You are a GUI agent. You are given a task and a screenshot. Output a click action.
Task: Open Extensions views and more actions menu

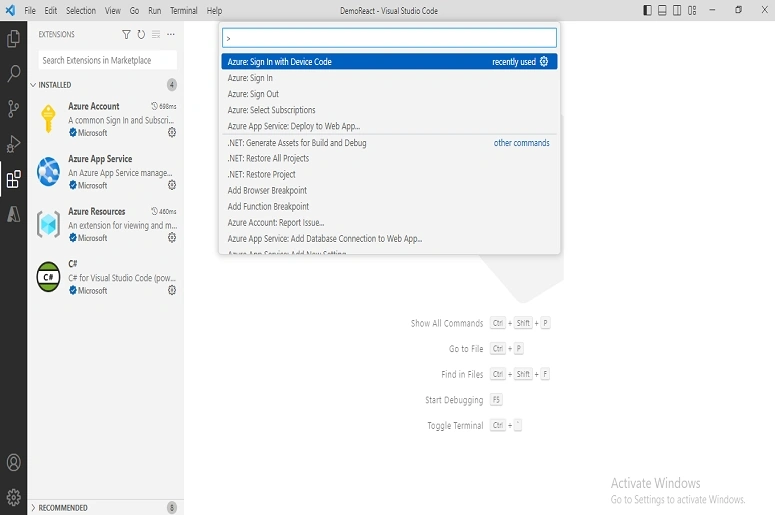click(x=171, y=34)
